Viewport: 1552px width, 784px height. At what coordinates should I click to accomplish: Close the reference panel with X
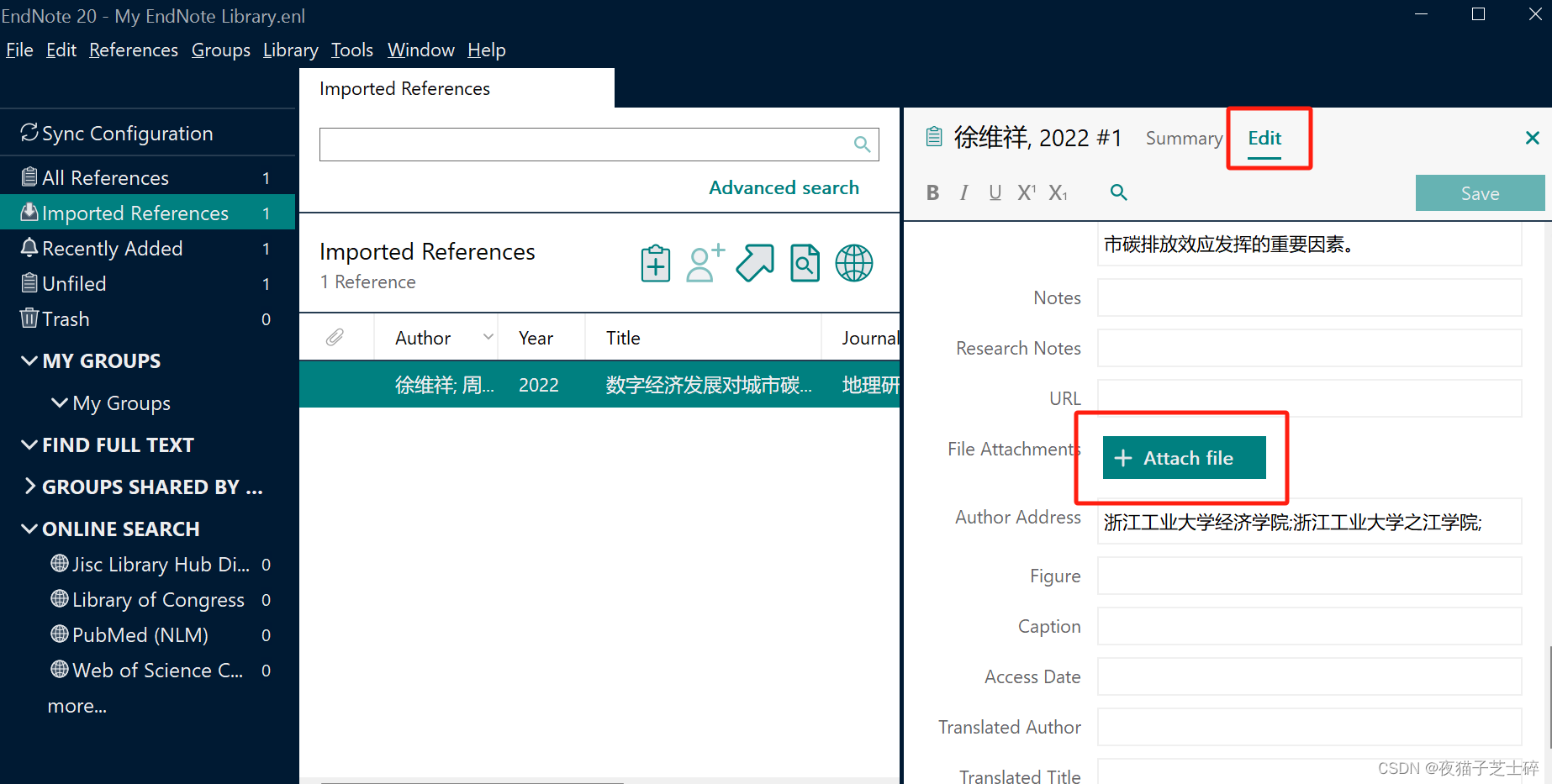(1533, 138)
